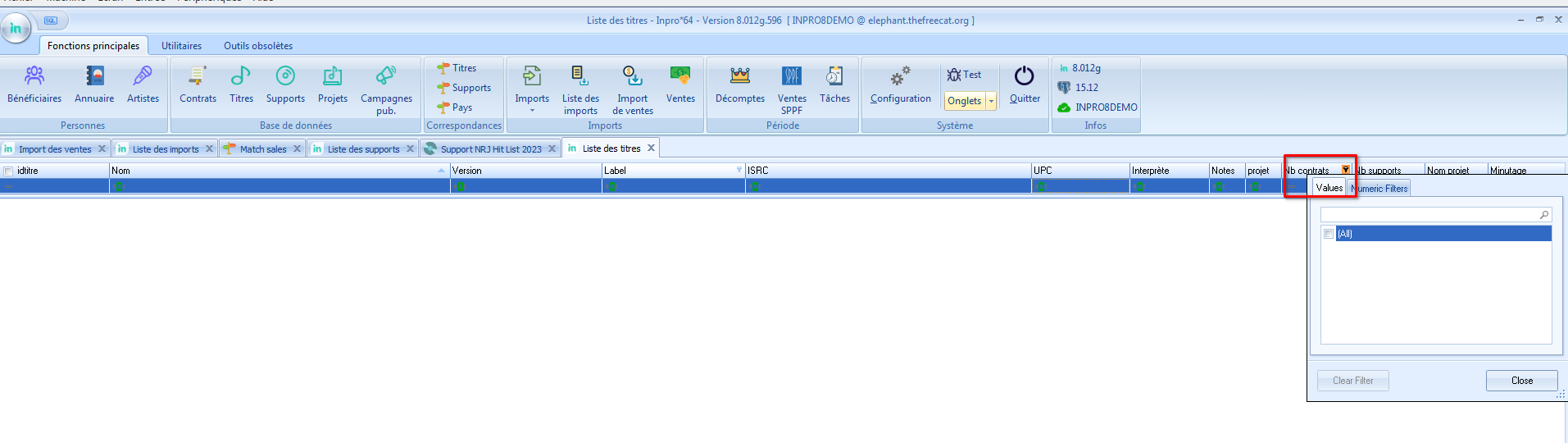
Task: Switch to the Match sales tab
Action: [x=262, y=149]
